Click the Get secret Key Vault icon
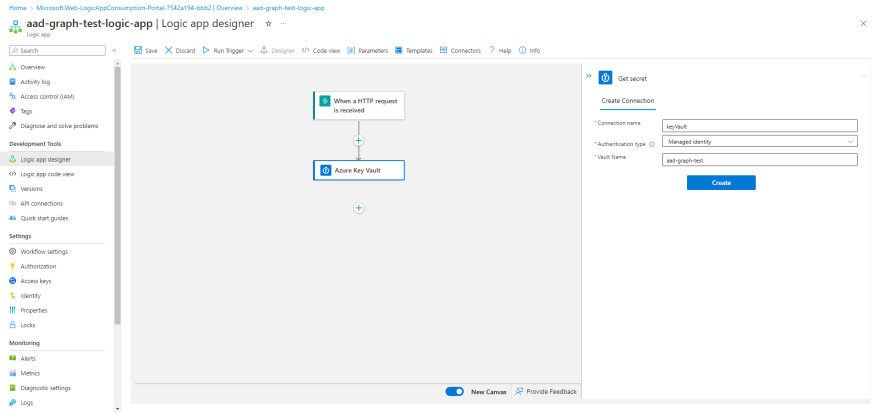The image size is (880, 413). click(605, 78)
